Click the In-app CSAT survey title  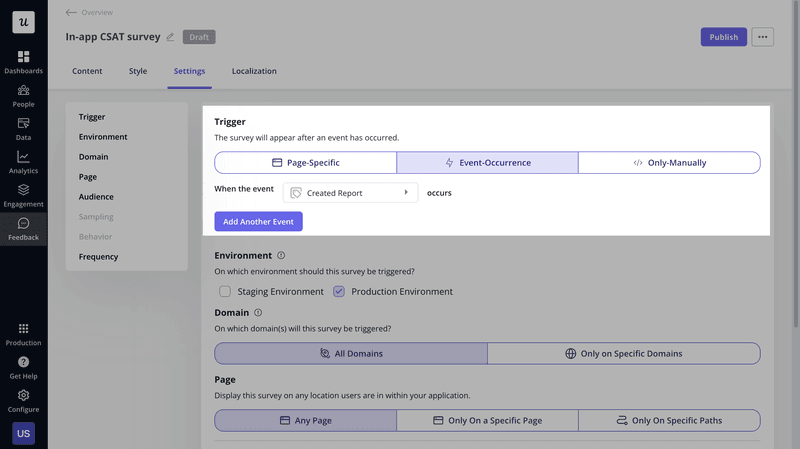[113, 37]
